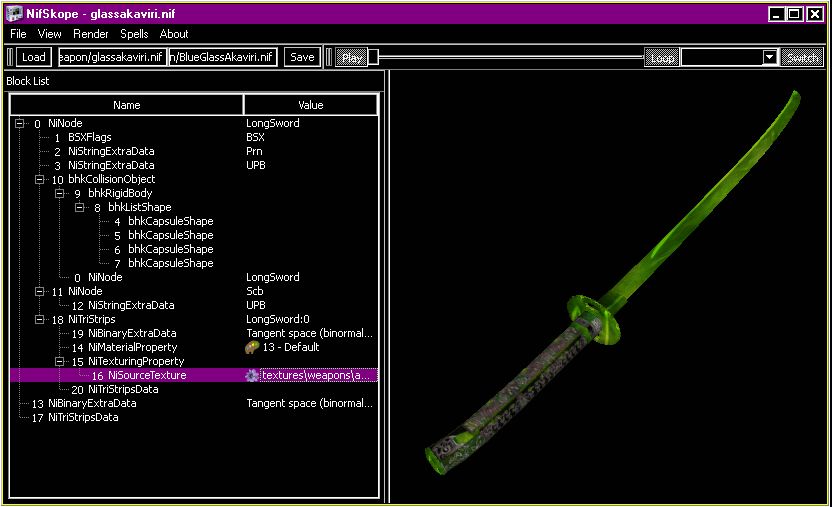Open the Render menu

point(91,34)
